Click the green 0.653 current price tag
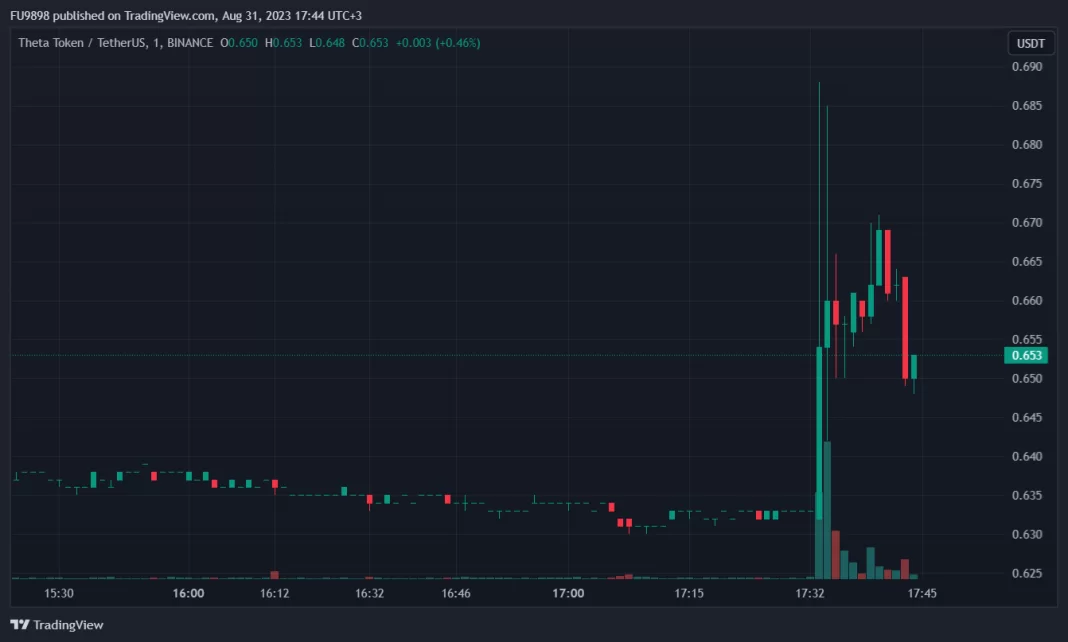This screenshot has width=1068, height=642. point(1026,355)
